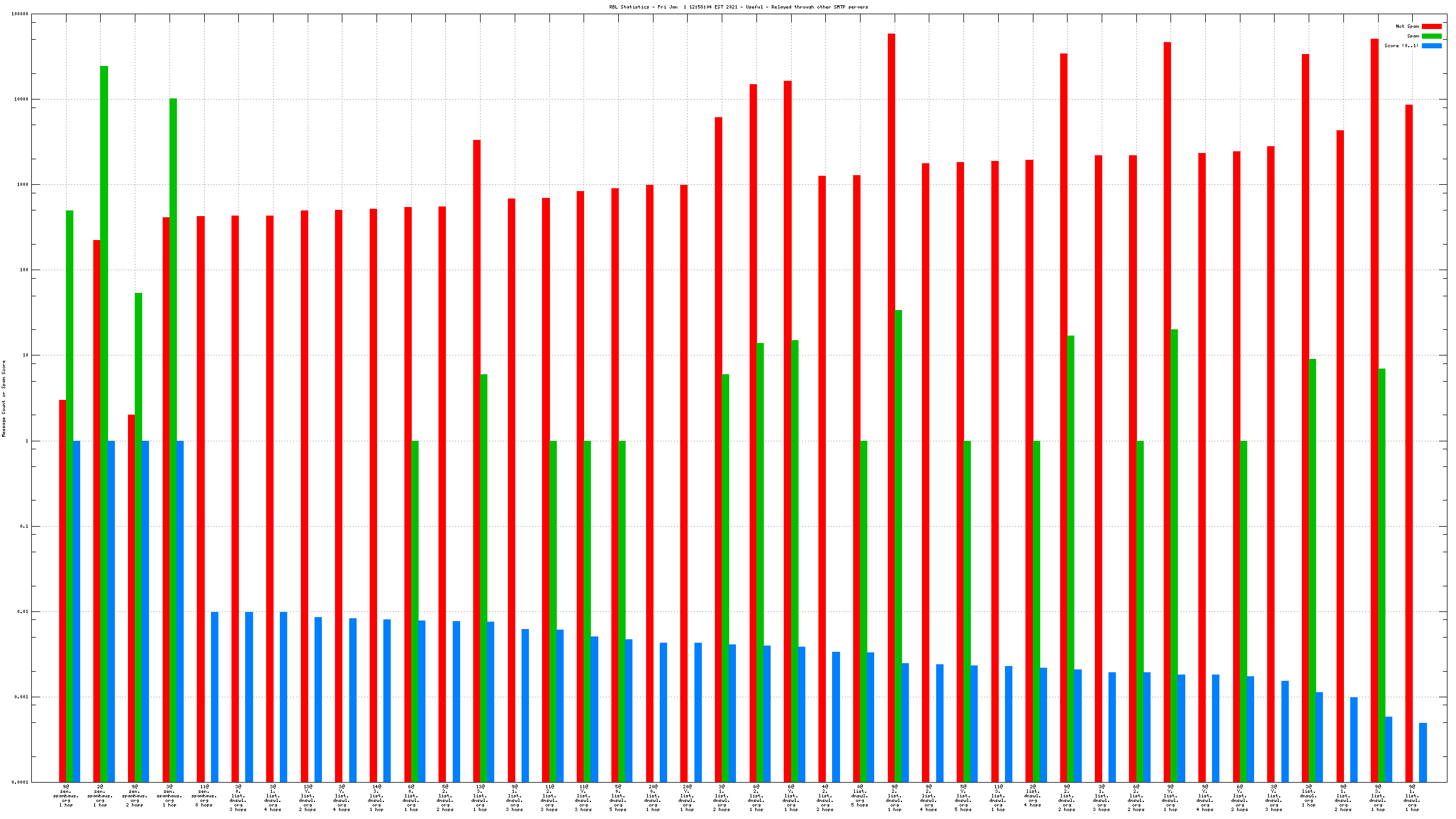Screen dimensions: 1456x819
Task: Click the 'Not Spam' legend text
Action: click(x=1407, y=26)
